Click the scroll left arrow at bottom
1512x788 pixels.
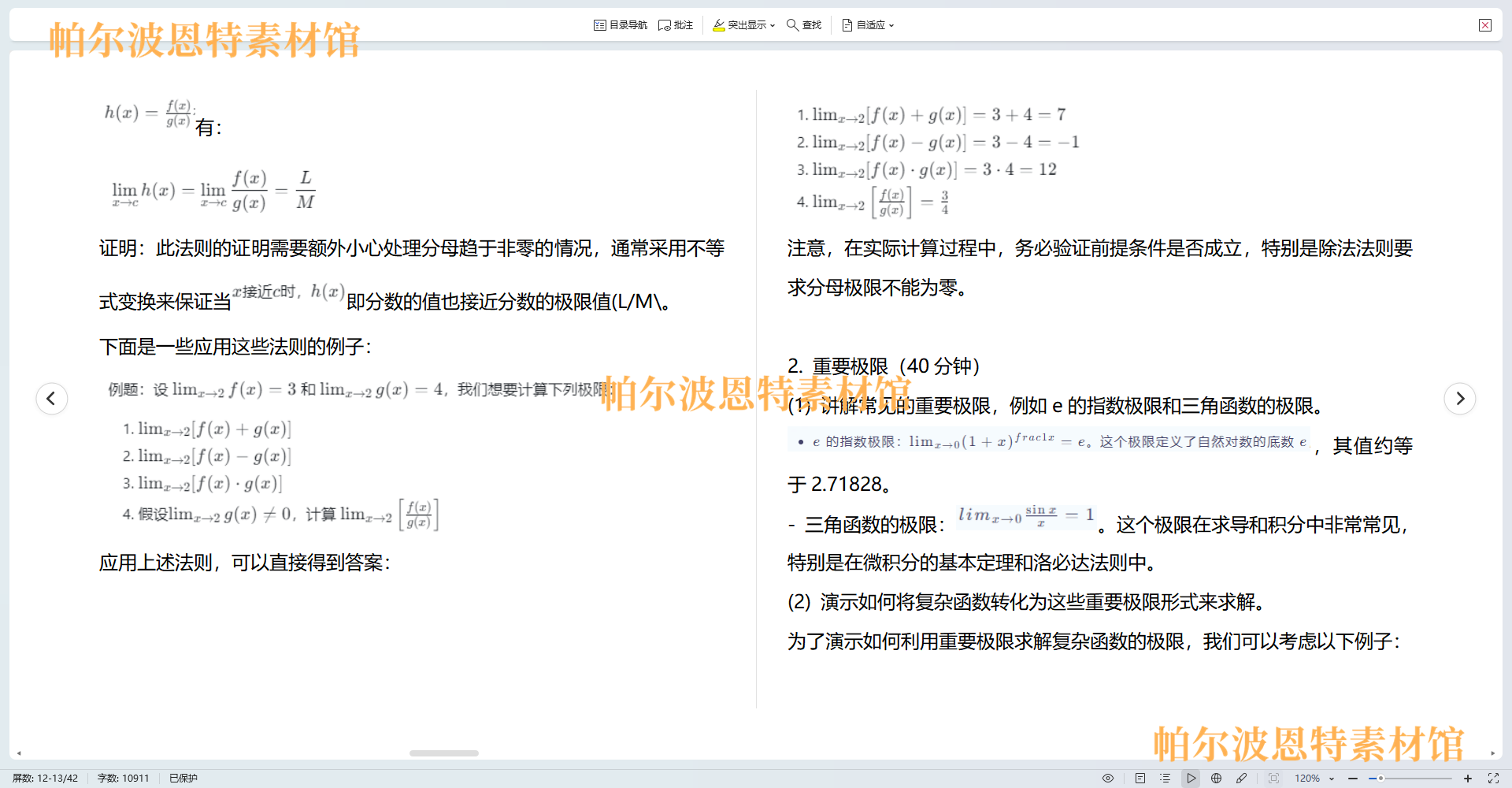tap(19, 753)
